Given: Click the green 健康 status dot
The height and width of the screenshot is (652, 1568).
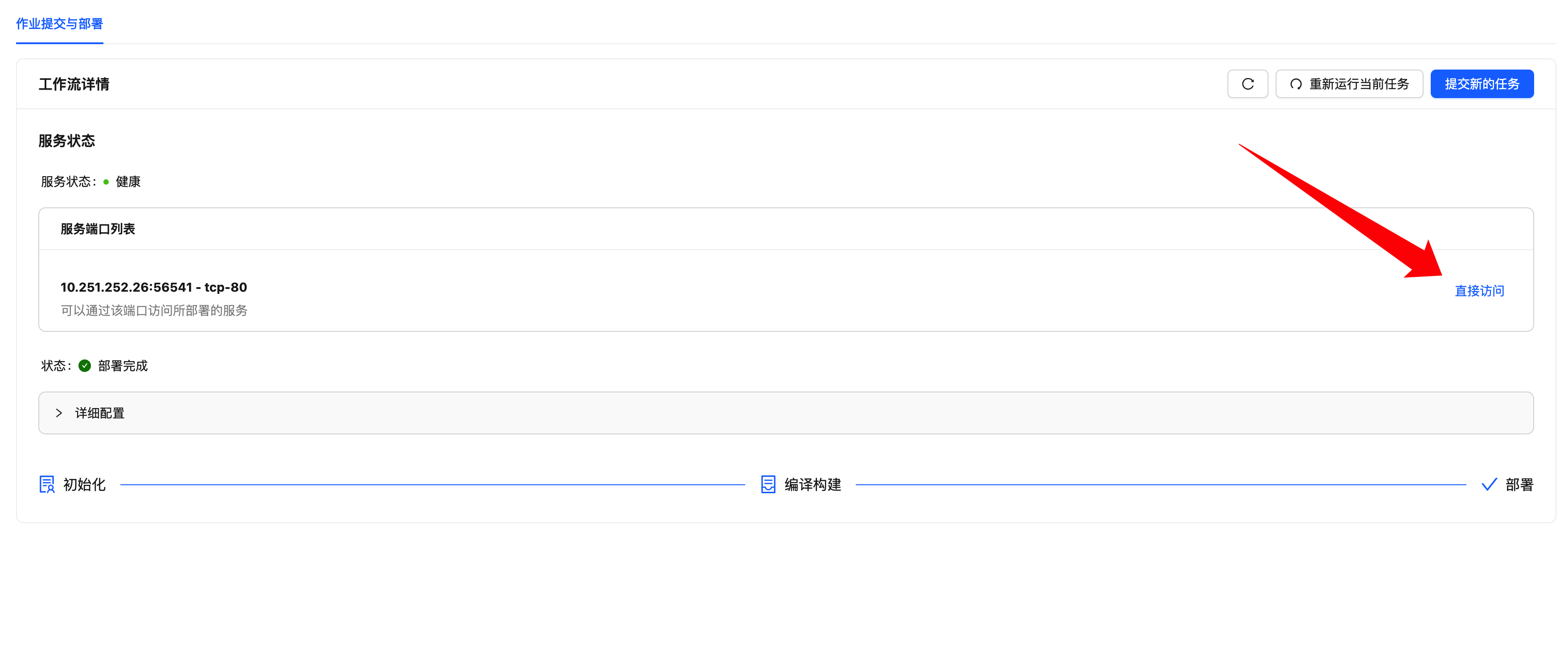Looking at the screenshot, I should (106, 182).
